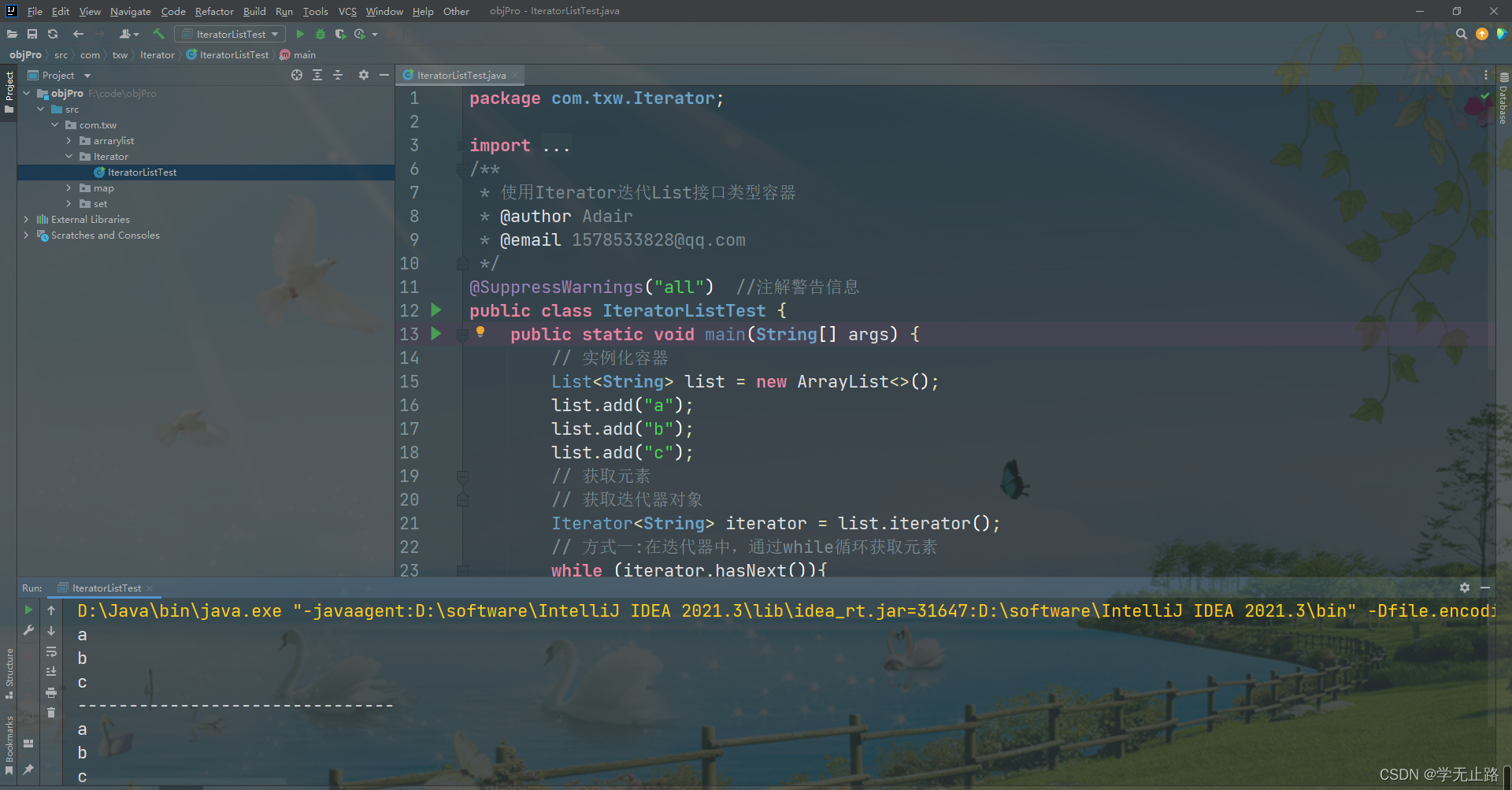
Task: Navigate back with the left arrow icon
Action: (x=78, y=34)
